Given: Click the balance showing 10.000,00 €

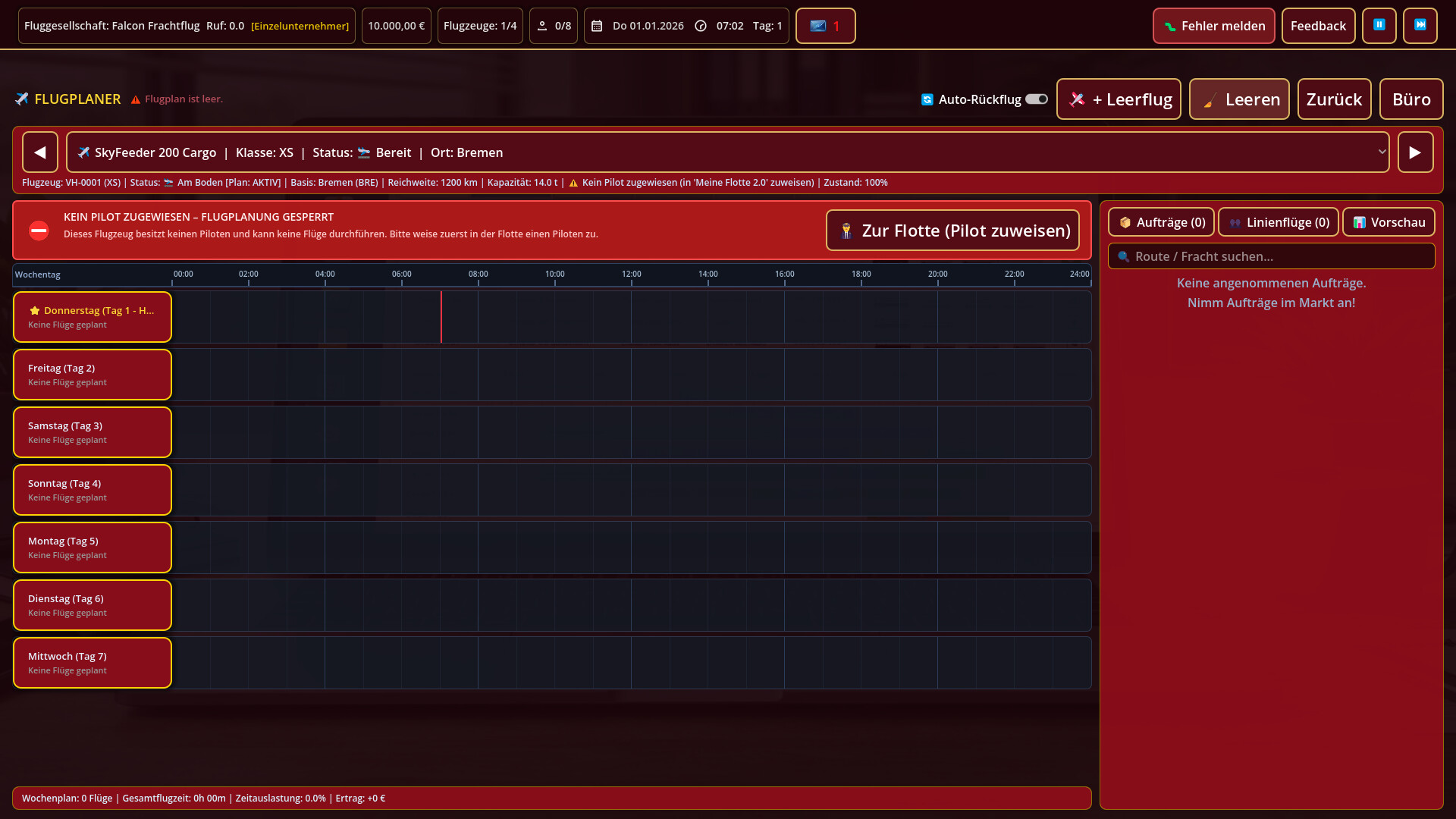Looking at the screenshot, I should 397,26.
